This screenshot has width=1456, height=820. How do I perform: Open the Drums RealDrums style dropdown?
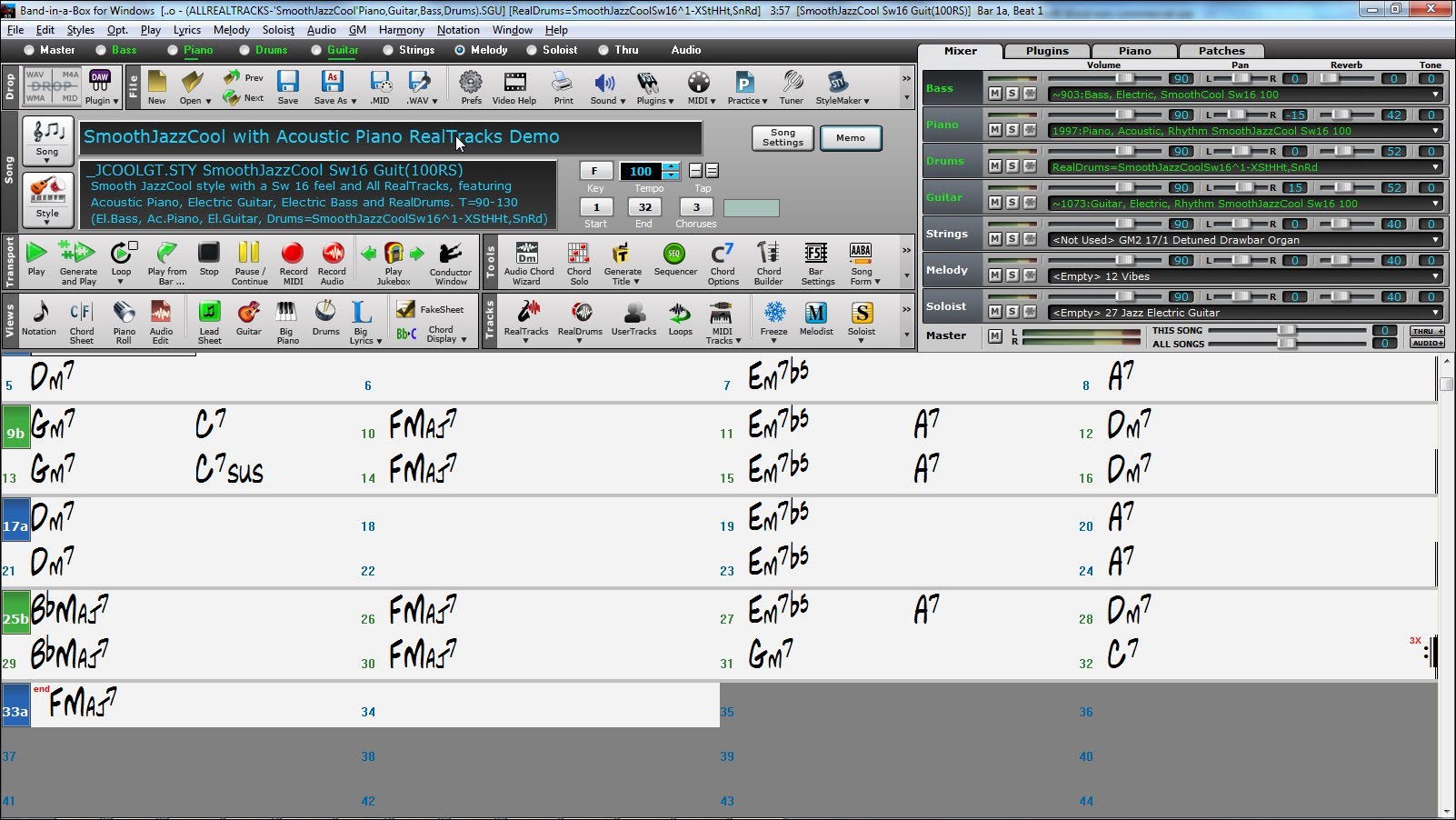1436,167
